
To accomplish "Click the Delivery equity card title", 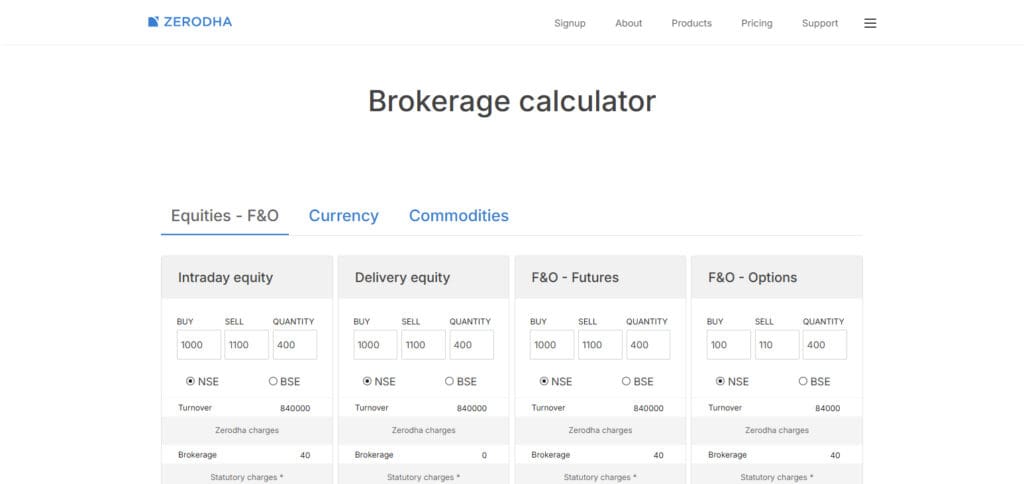I will click(402, 278).
